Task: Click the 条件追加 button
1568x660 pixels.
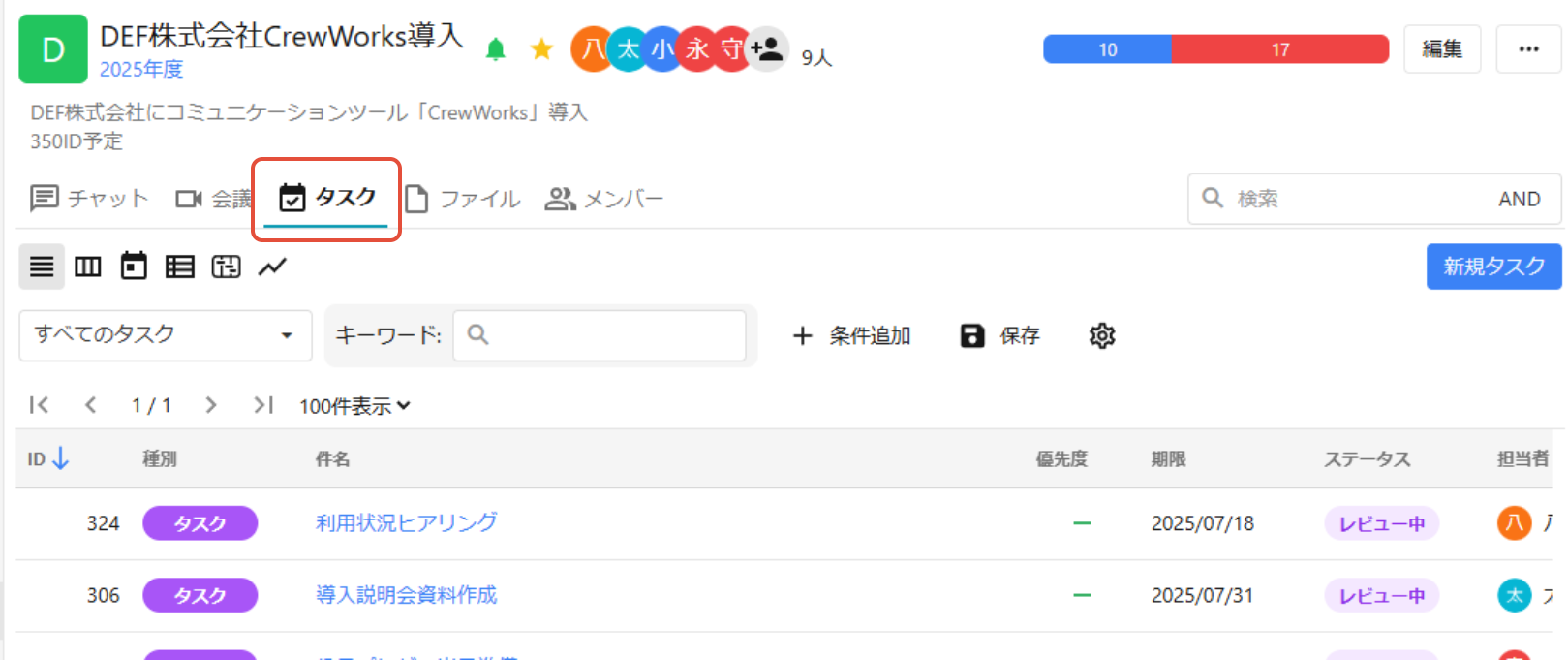Action: (x=851, y=335)
